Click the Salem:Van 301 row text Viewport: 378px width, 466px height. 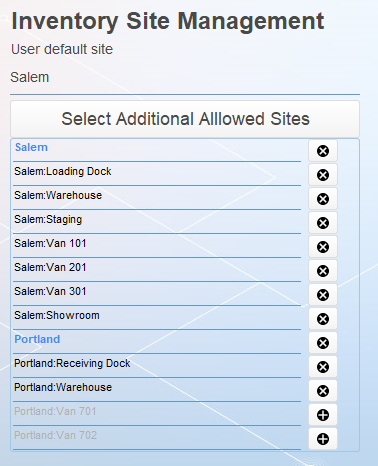50,291
